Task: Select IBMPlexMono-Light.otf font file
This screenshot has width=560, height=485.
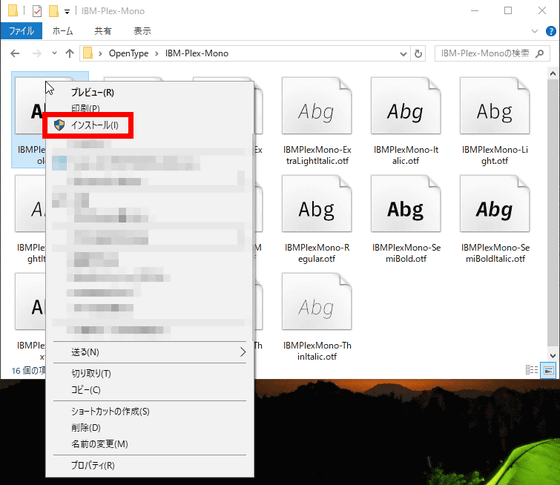Action: tap(495, 121)
